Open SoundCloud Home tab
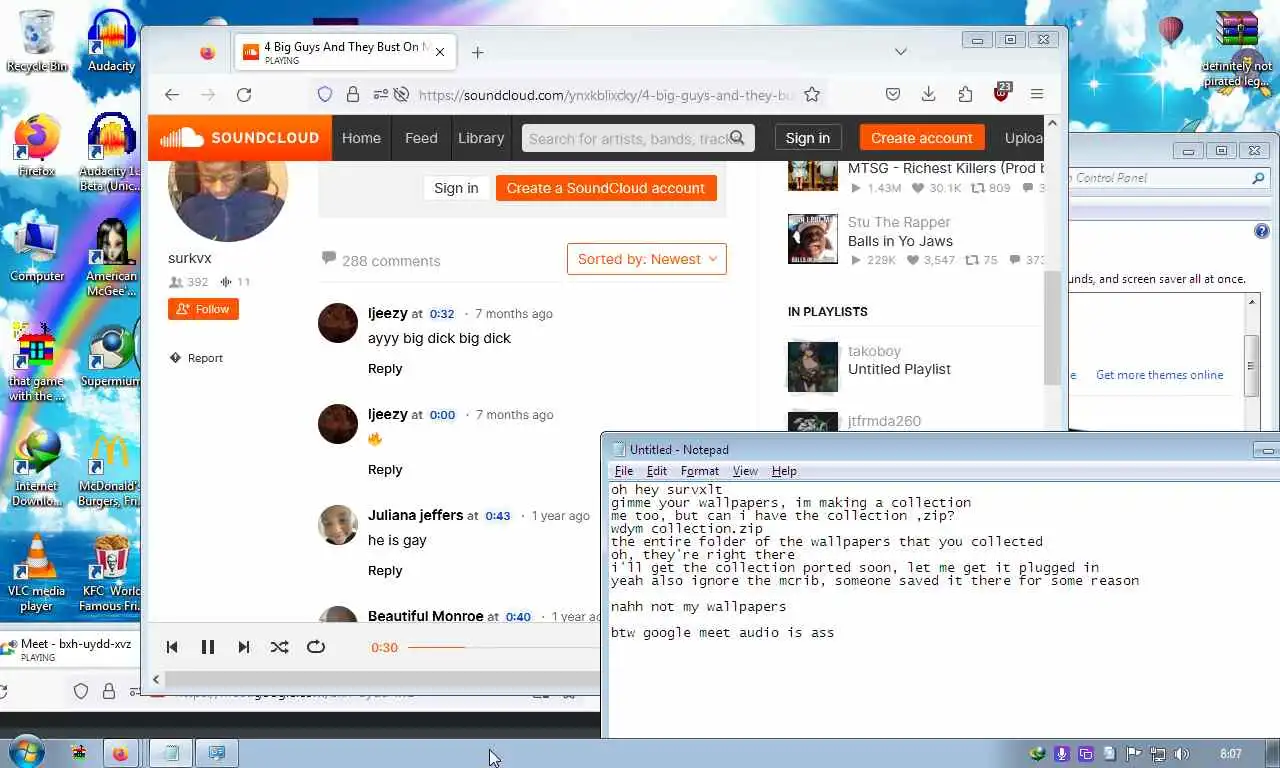 [361, 138]
